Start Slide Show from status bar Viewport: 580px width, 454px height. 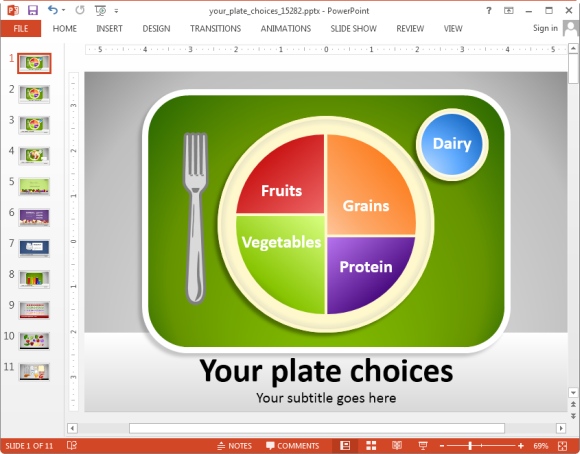(423, 445)
